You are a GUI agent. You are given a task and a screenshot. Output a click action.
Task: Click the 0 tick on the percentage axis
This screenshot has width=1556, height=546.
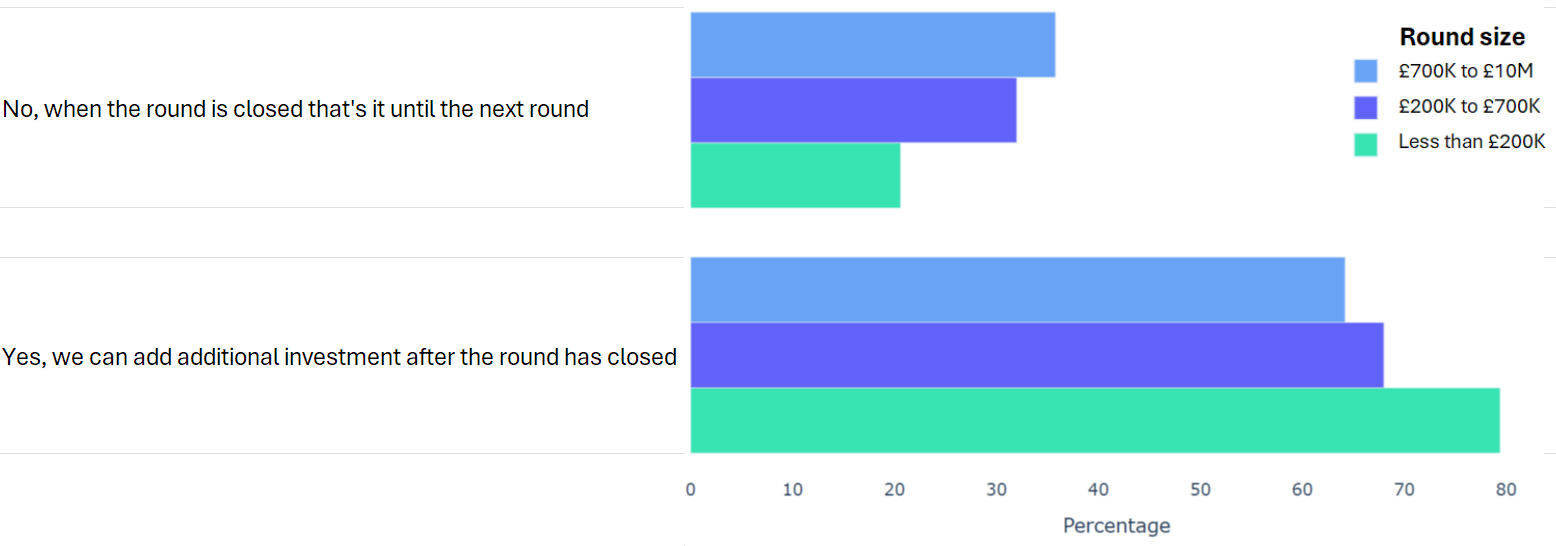click(690, 490)
